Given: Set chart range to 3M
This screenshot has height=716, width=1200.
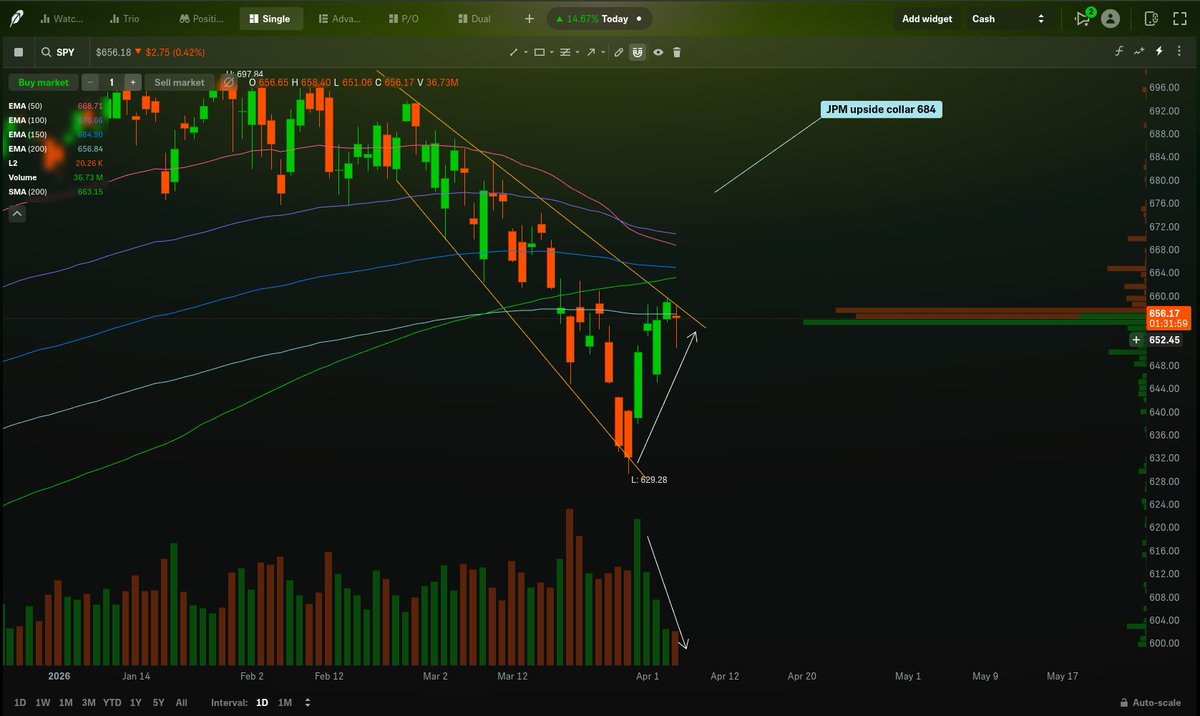Looking at the screenshot, I should click(89, 703).
